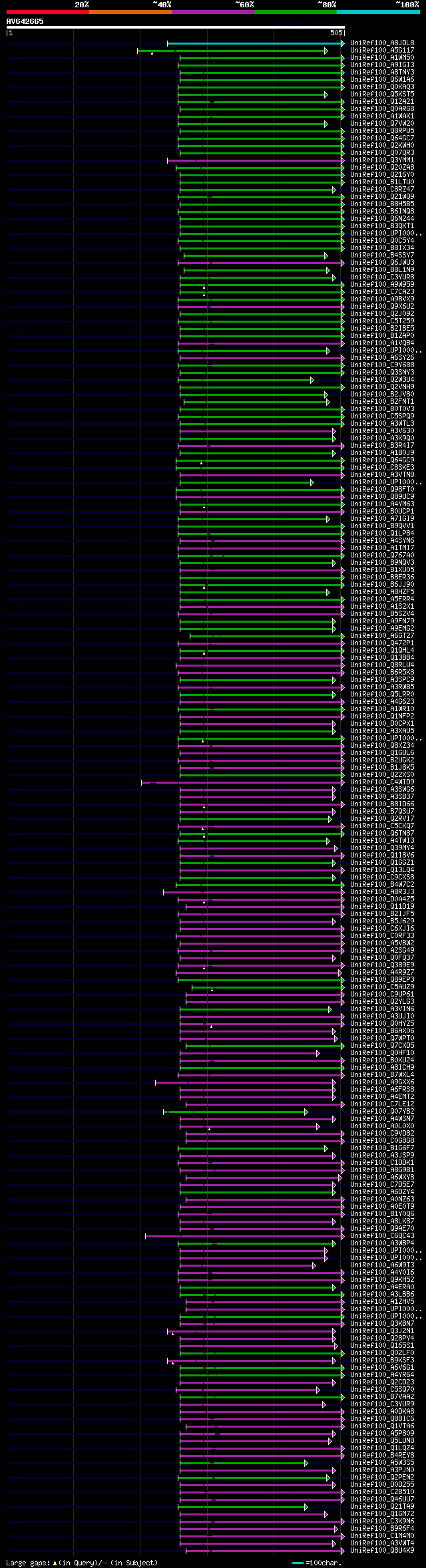Viewport: 426px width, 1568px height.
Task: Choose the UniRef100_Q8U4K9 hit name
Action: click(382, 1551)
